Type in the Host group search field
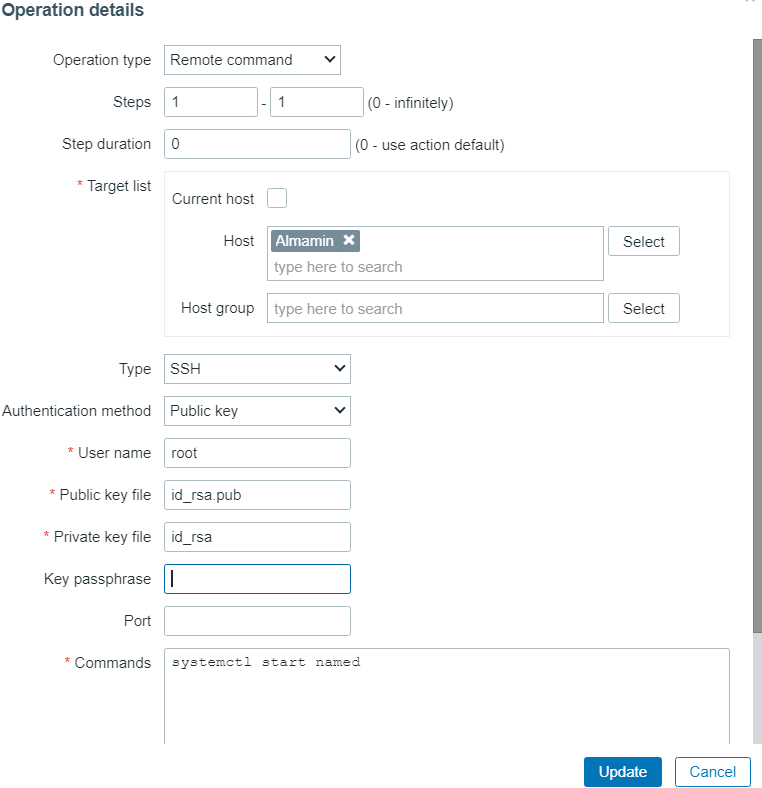The image size is (762, 788). point(435,308)
